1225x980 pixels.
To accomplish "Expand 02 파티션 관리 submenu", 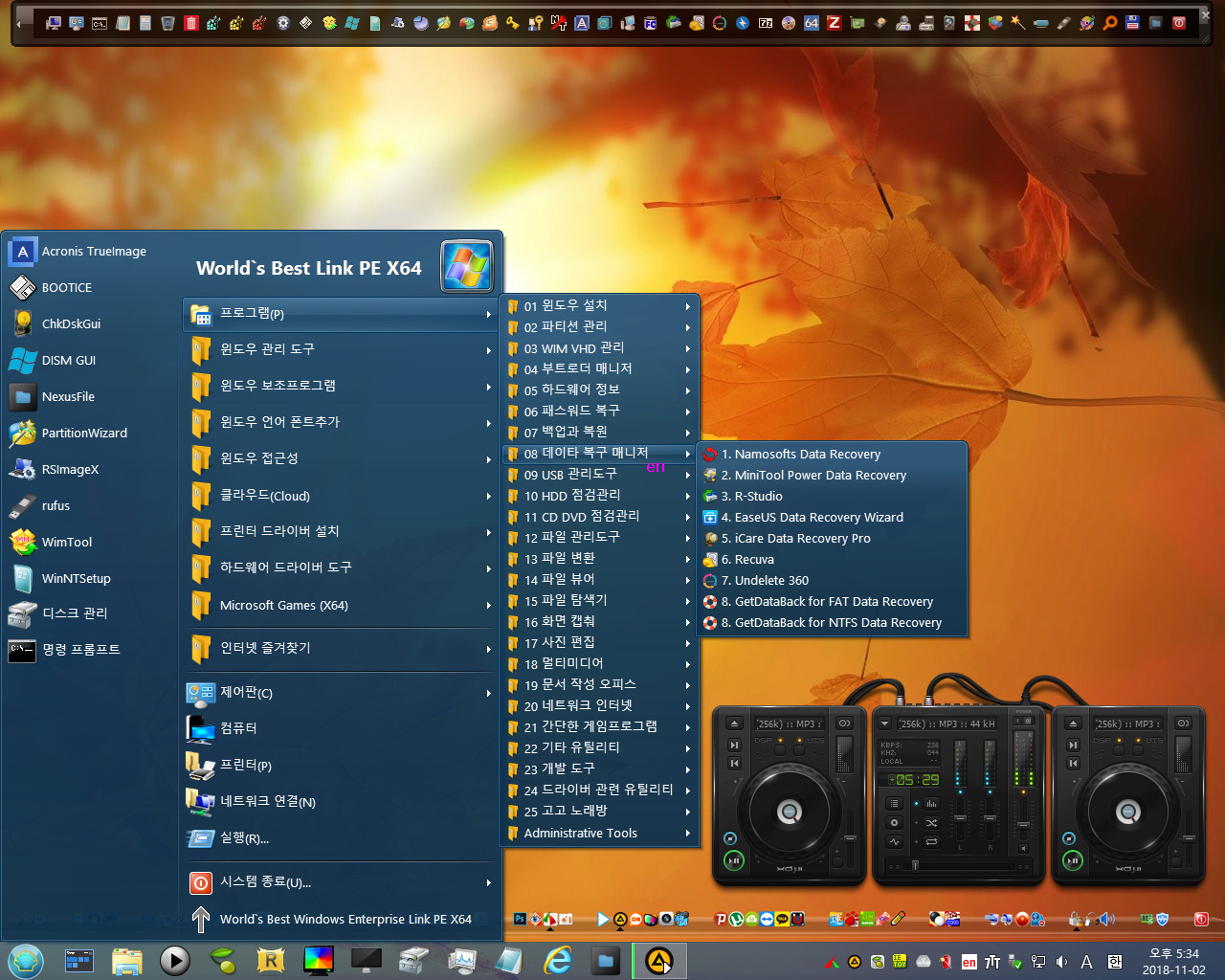I will point(600,326).
